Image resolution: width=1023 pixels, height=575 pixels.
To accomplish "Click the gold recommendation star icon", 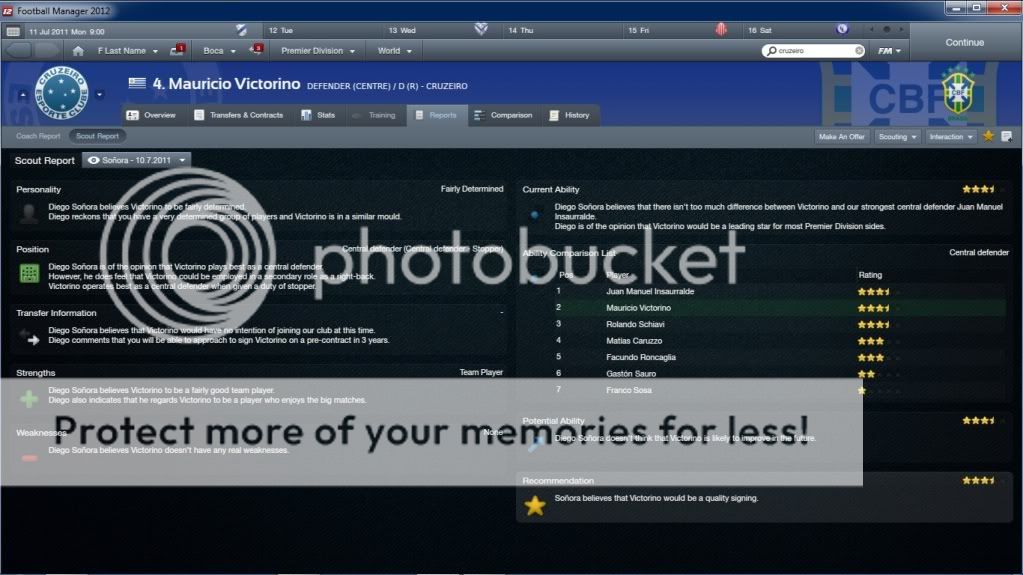I will (x=534, y=506).
